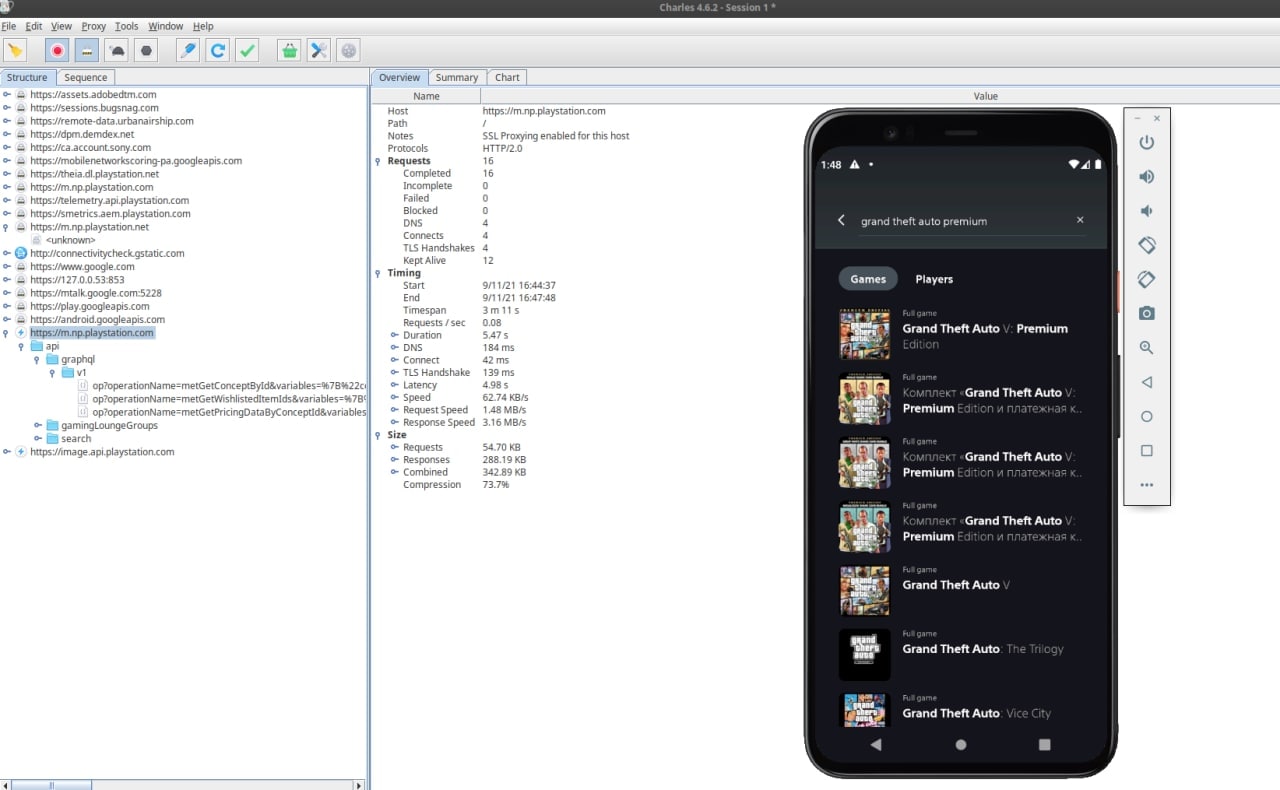Tap emulator power button icon
This screenshot has width=1280, height=790.
point(1147,142)
